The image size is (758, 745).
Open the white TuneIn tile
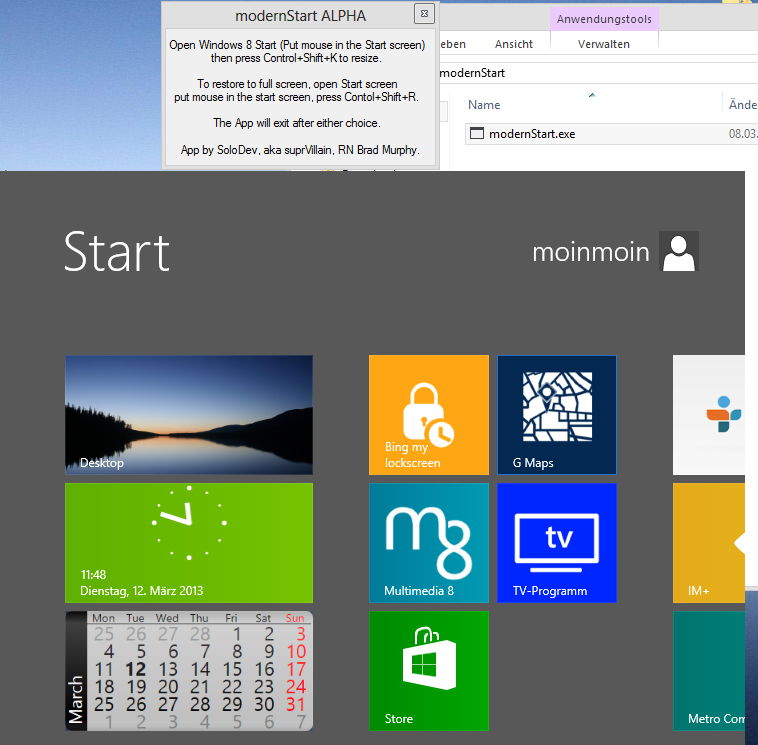click(709, 415)
